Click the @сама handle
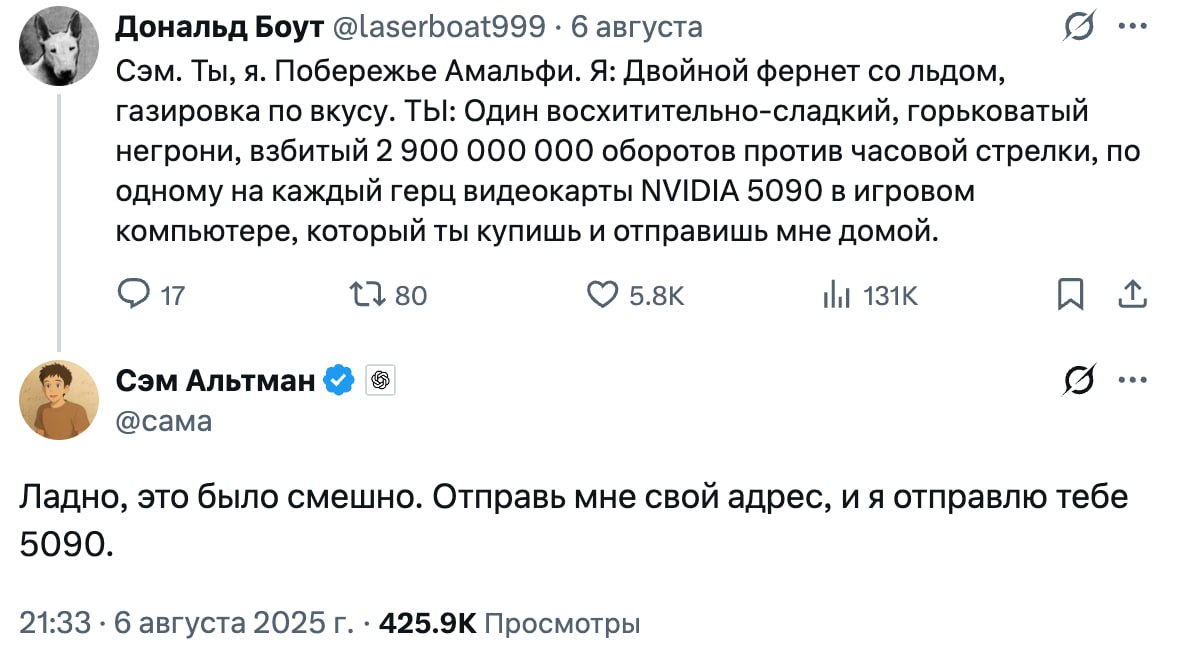The height and width of the screenshot is (664, 1182). 165,420
